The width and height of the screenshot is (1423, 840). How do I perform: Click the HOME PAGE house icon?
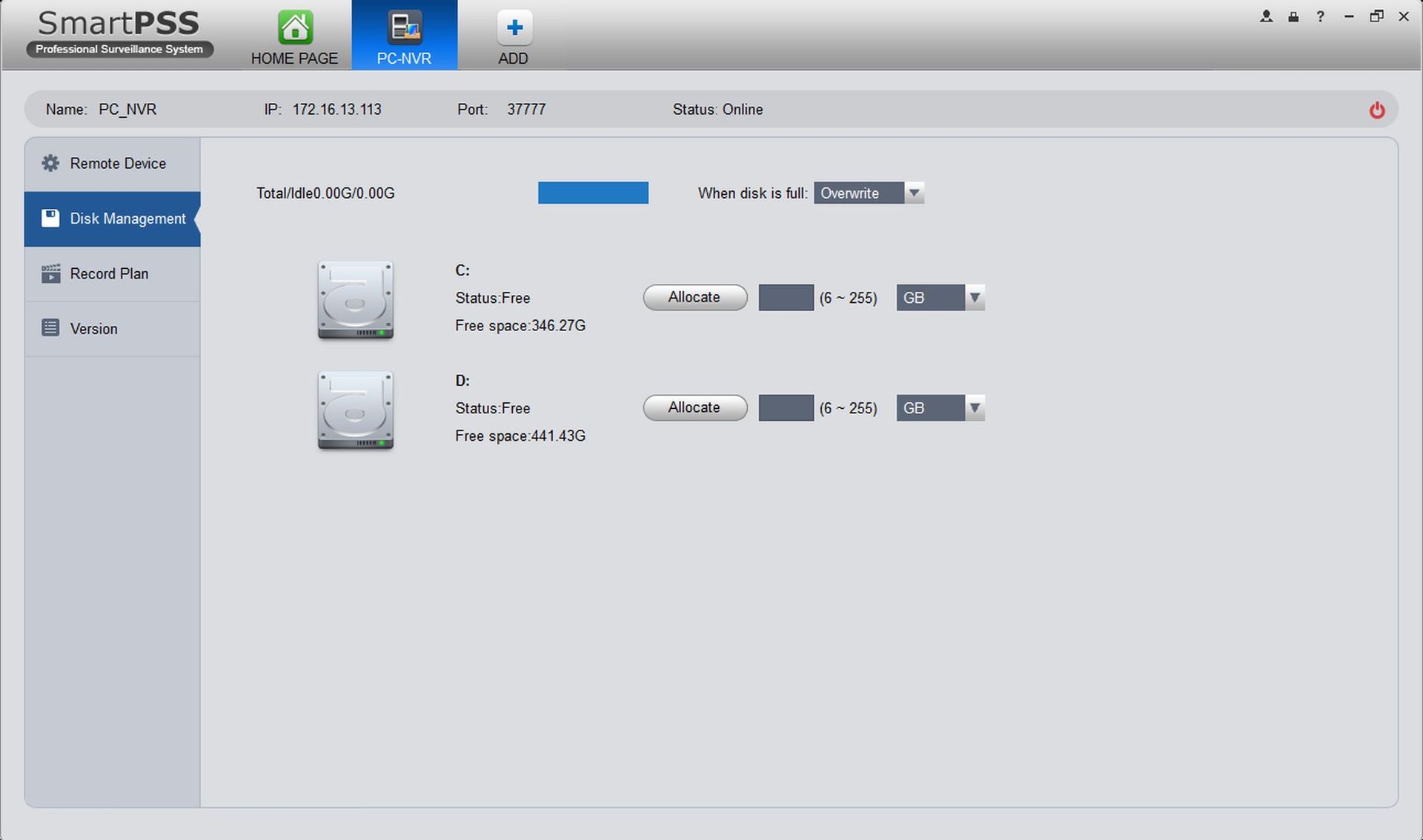[295, 28]
